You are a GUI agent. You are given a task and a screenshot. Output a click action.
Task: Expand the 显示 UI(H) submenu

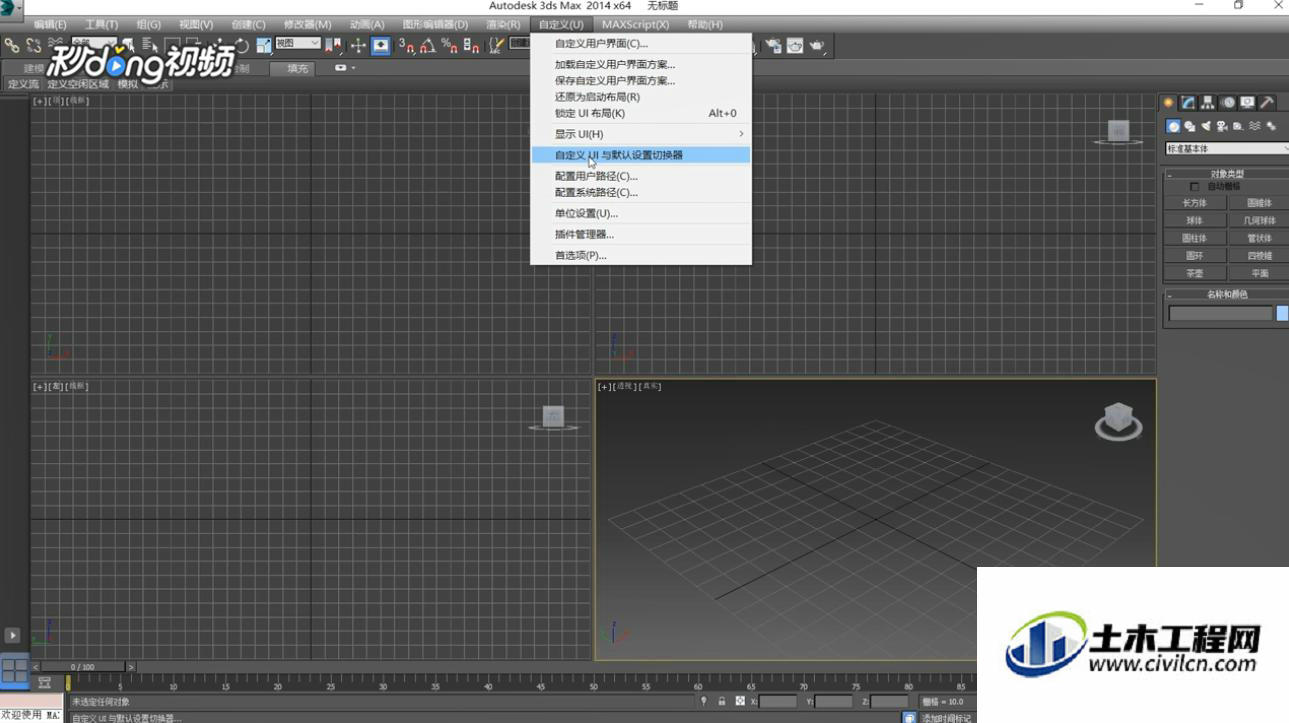pyautogui.click(x=641, y=134)
